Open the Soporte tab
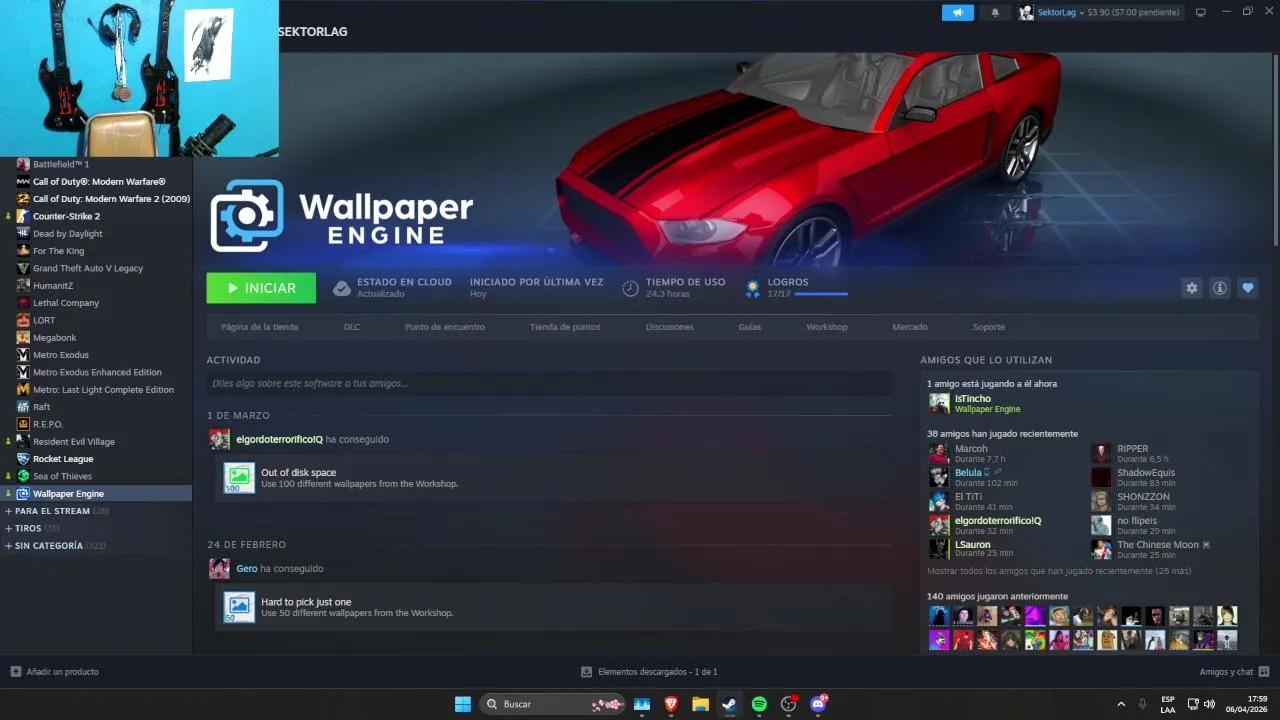 pos(989,327)
